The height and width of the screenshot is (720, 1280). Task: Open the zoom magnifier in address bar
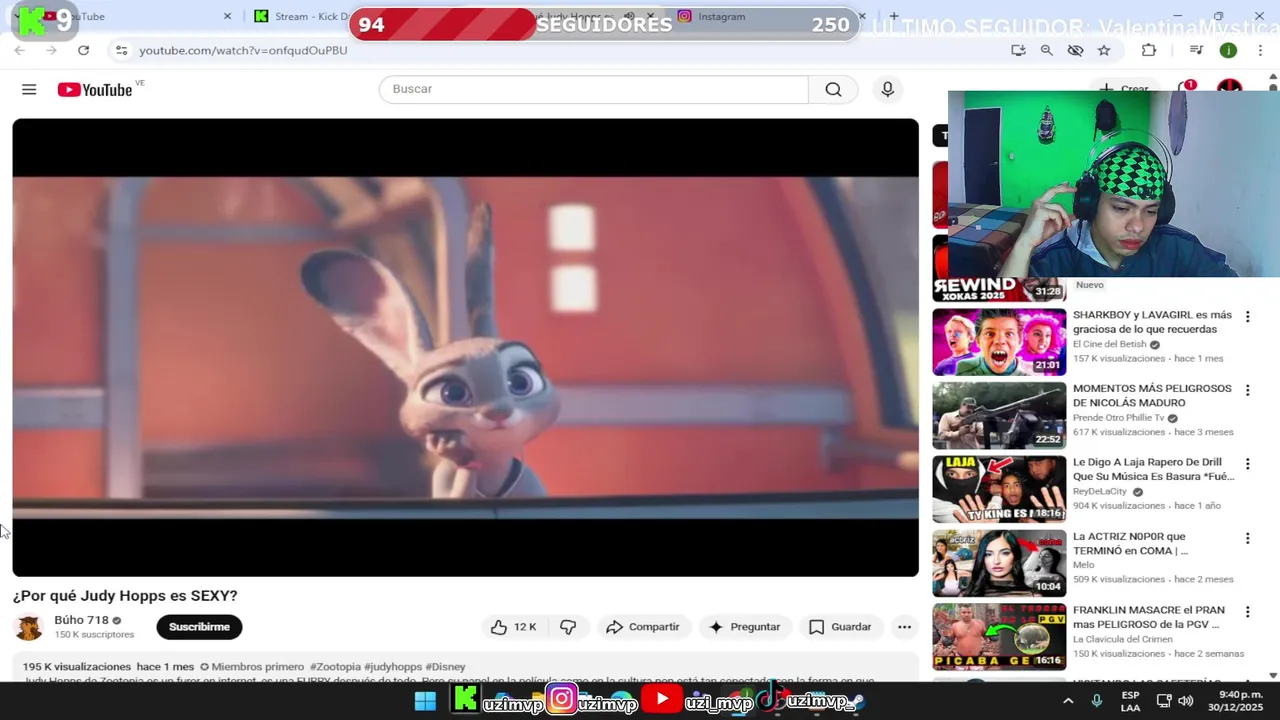(1046, 50)
